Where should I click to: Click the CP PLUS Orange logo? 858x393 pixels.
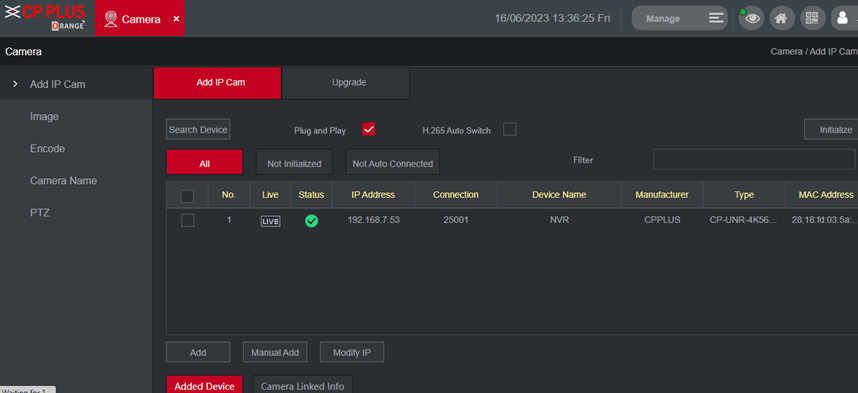[45, 18]
